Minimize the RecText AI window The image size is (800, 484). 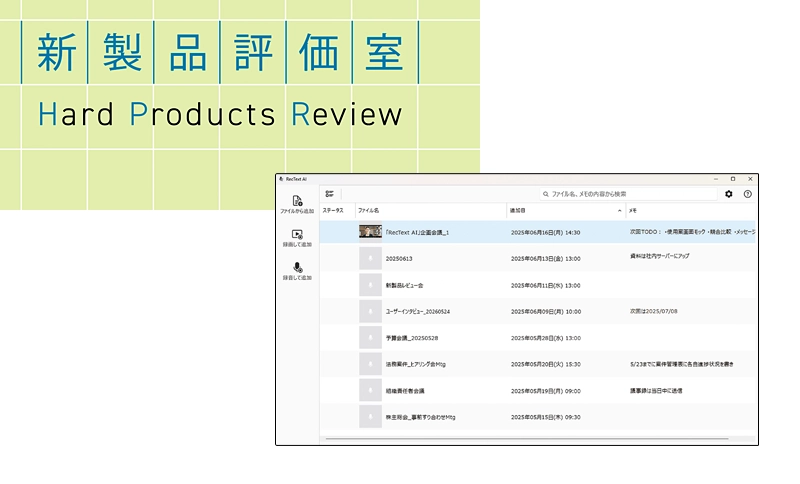click(716, 179)
